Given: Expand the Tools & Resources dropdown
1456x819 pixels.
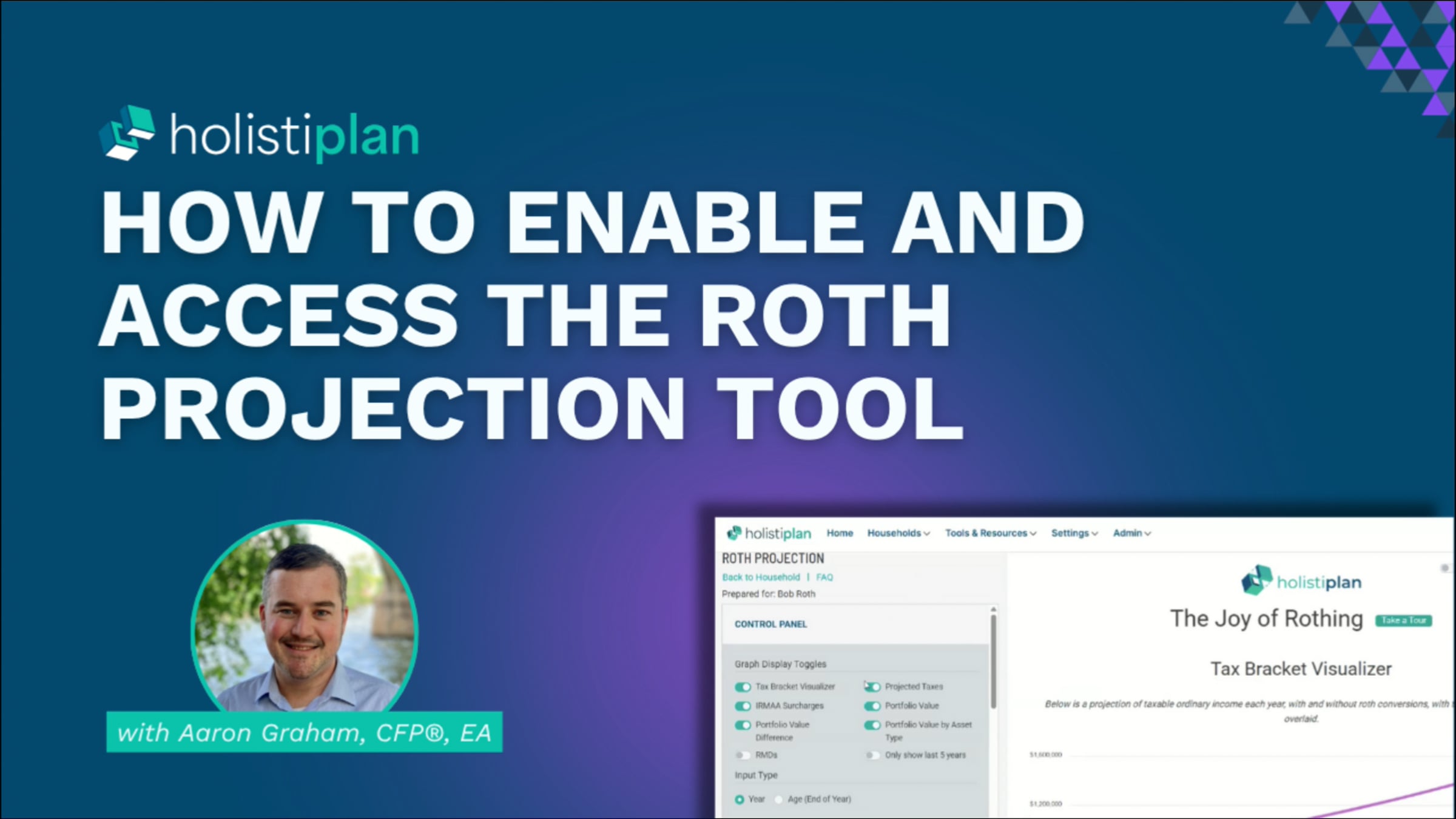Looking at the screenshot, I should (991, 533).
